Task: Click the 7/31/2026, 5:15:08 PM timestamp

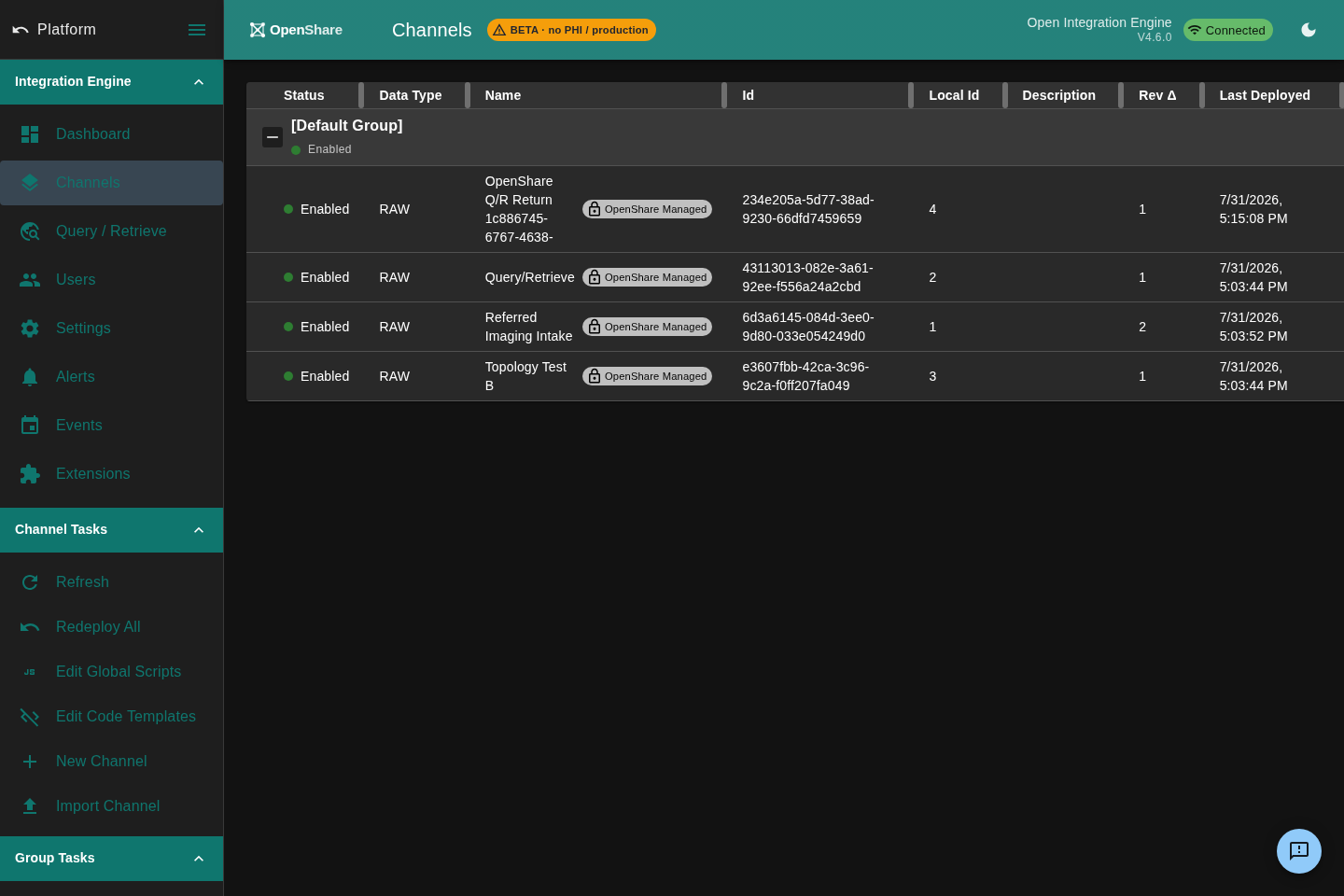Action: pos(1253,209)
